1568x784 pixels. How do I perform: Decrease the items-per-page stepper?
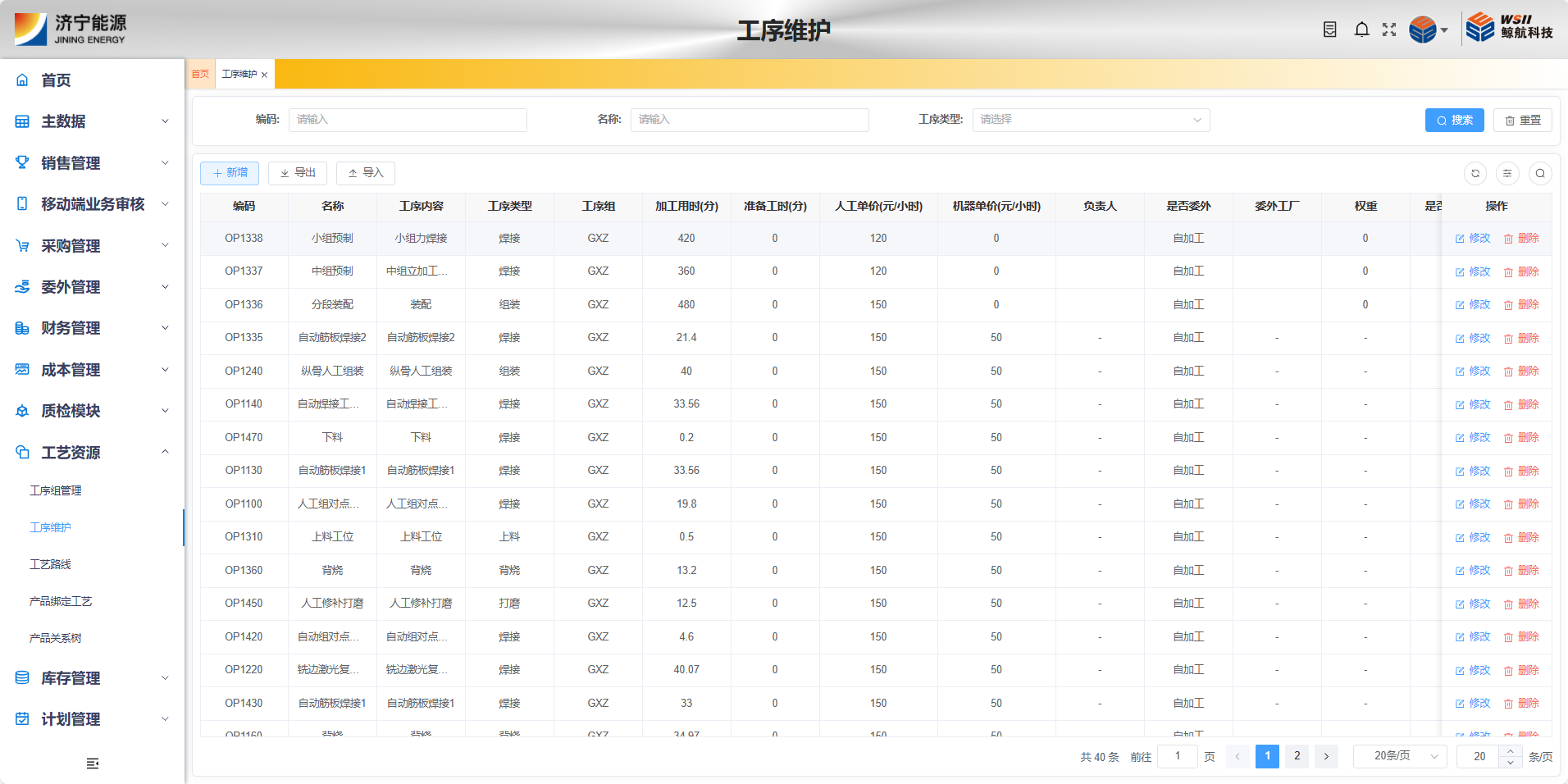[x=1511, y=762]
